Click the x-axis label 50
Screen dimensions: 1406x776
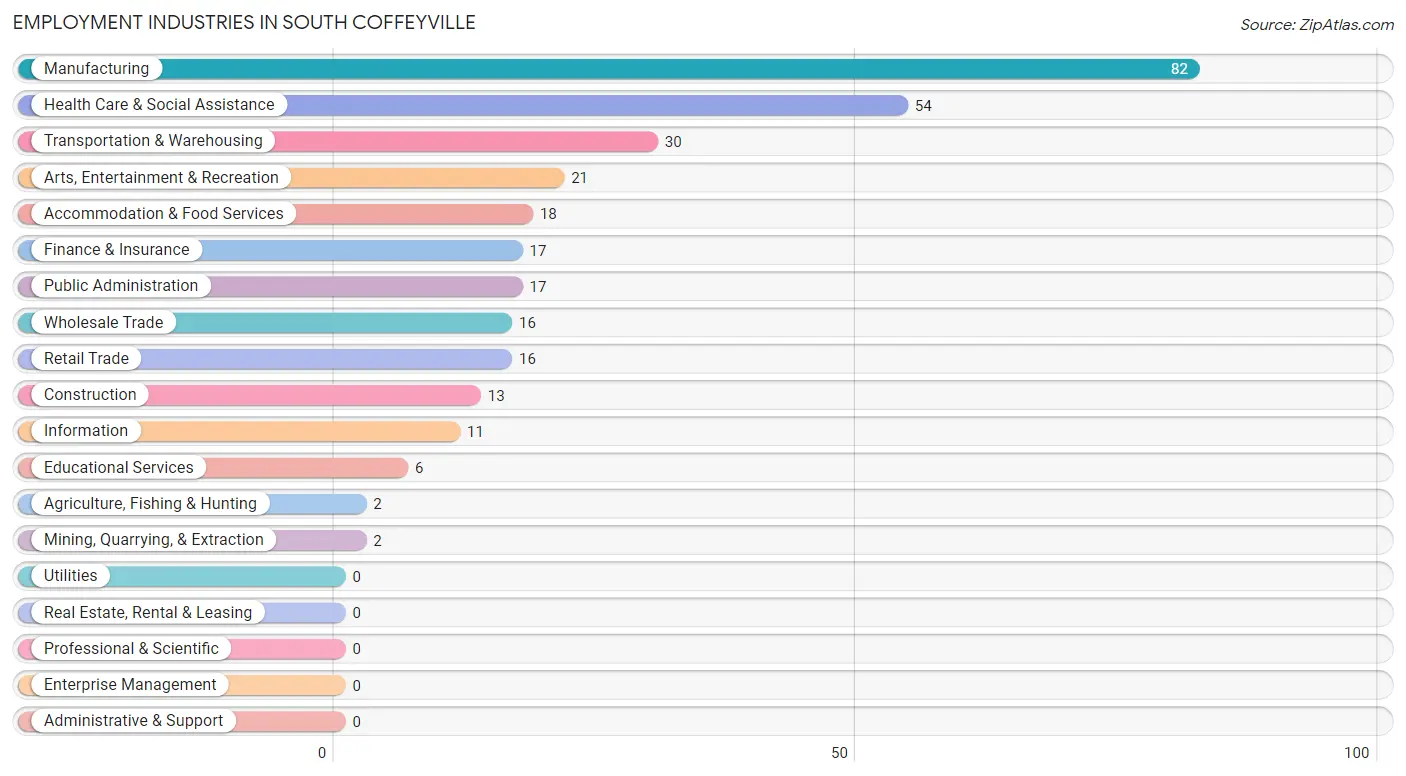tap(840, 753)
